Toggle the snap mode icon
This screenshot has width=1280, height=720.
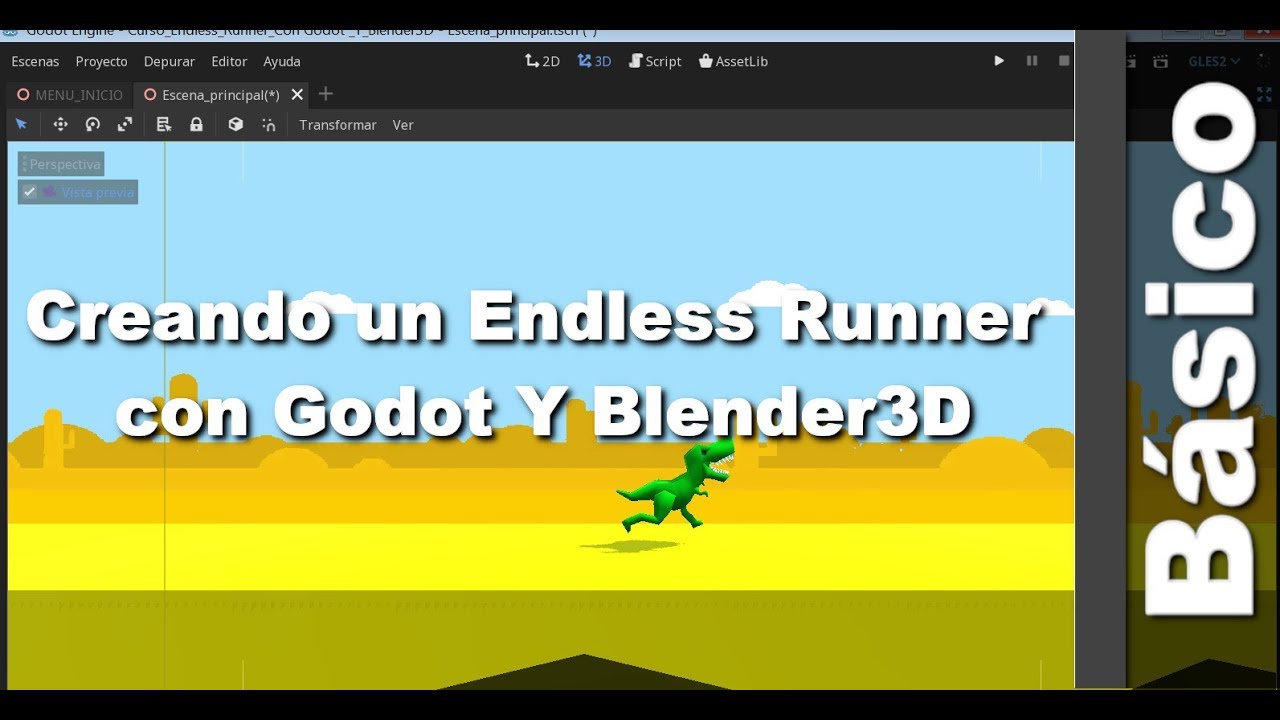(x=268, y=124)
